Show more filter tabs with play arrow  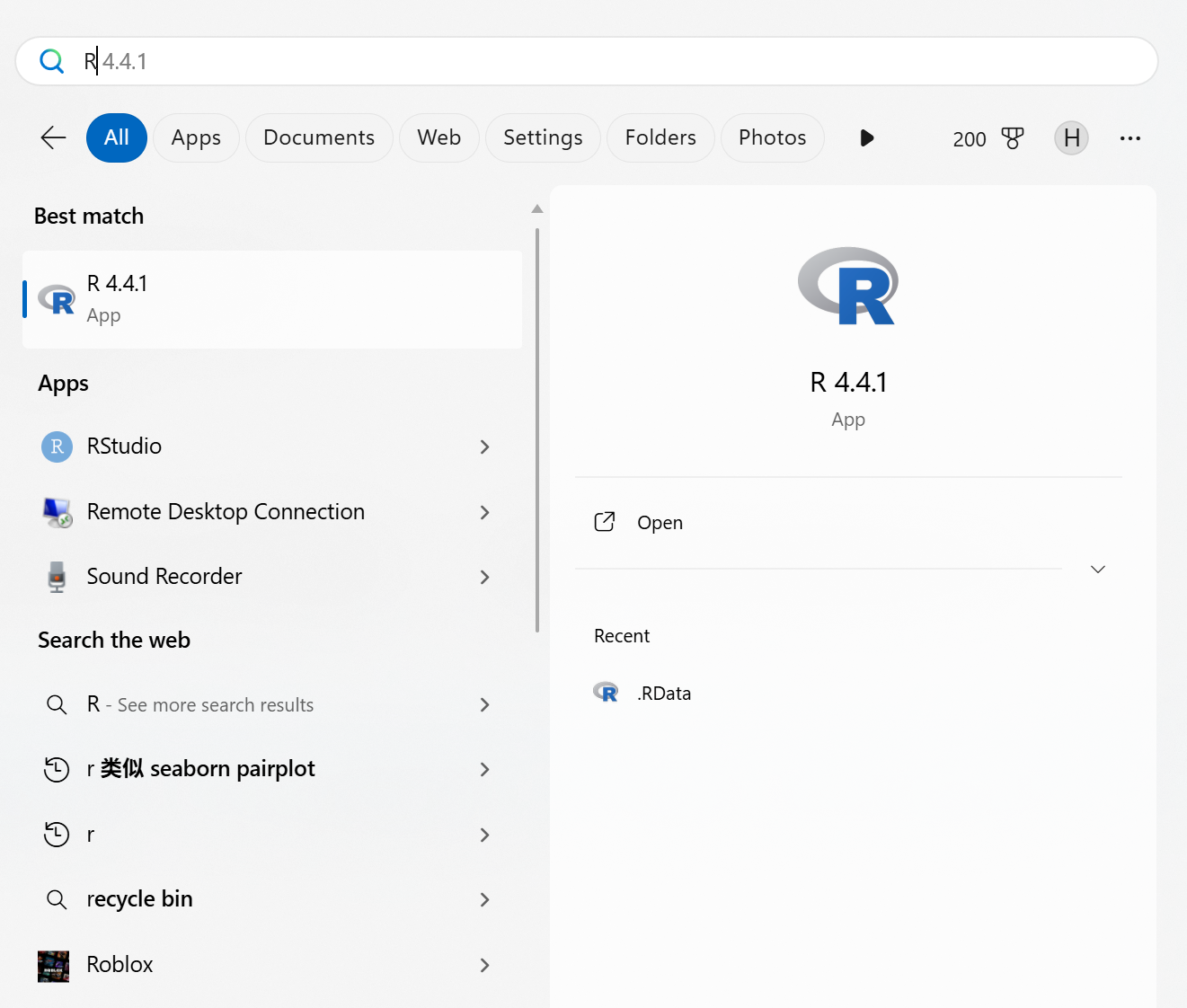[867, 137]
